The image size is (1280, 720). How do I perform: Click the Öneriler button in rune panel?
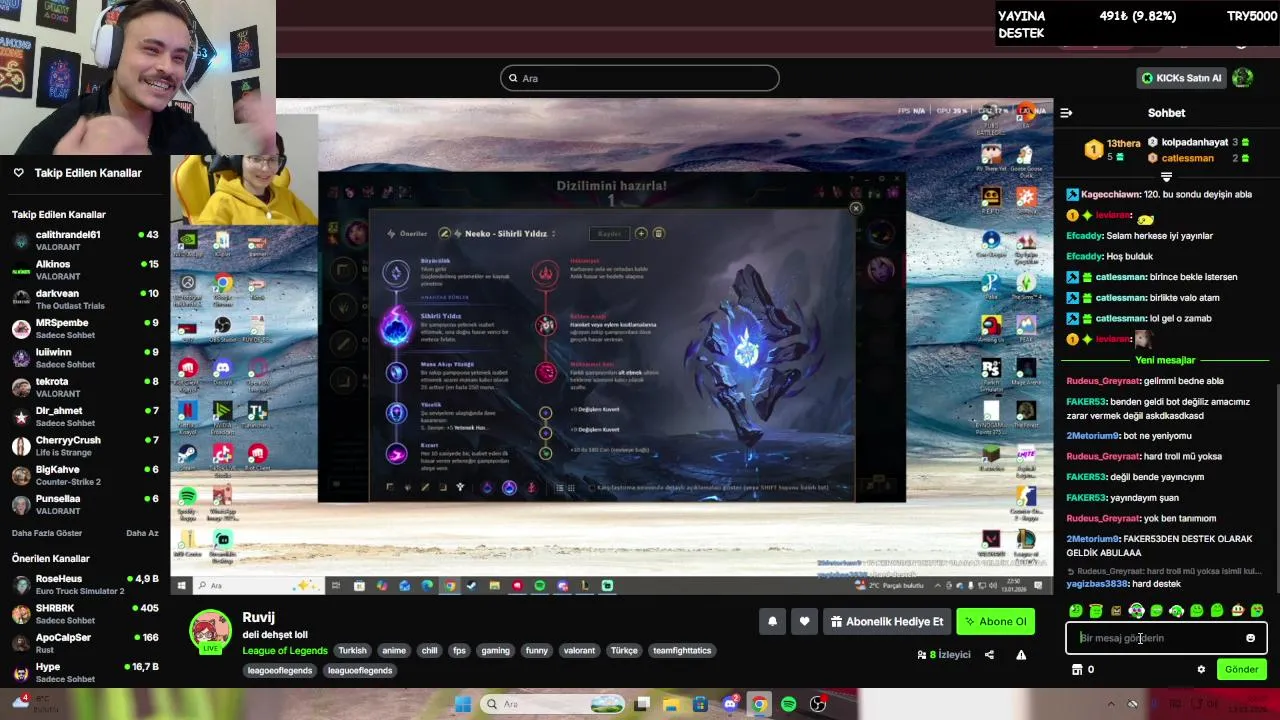[408, 234]
